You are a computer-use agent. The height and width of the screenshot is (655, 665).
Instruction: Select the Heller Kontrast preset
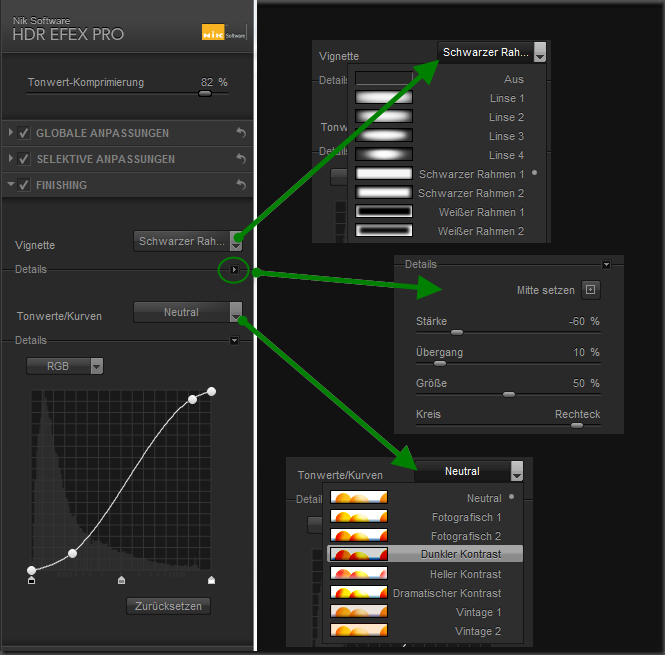tap(424, 574)
